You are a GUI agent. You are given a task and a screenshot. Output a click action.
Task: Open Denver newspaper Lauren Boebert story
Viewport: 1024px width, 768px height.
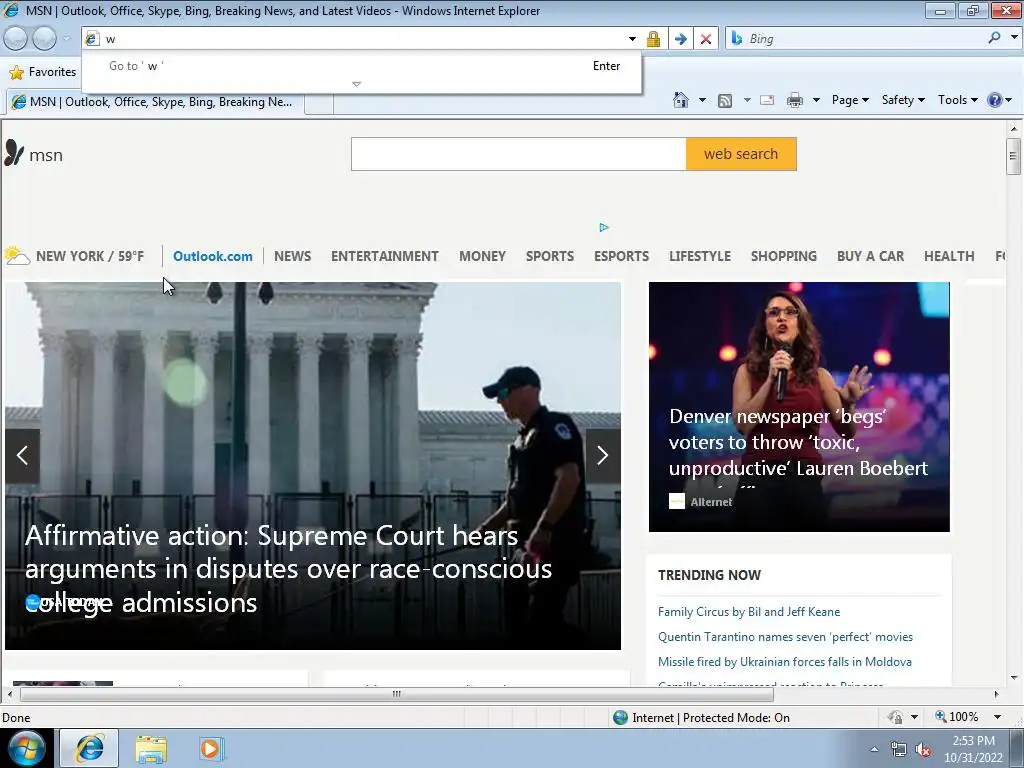[798, 442]
